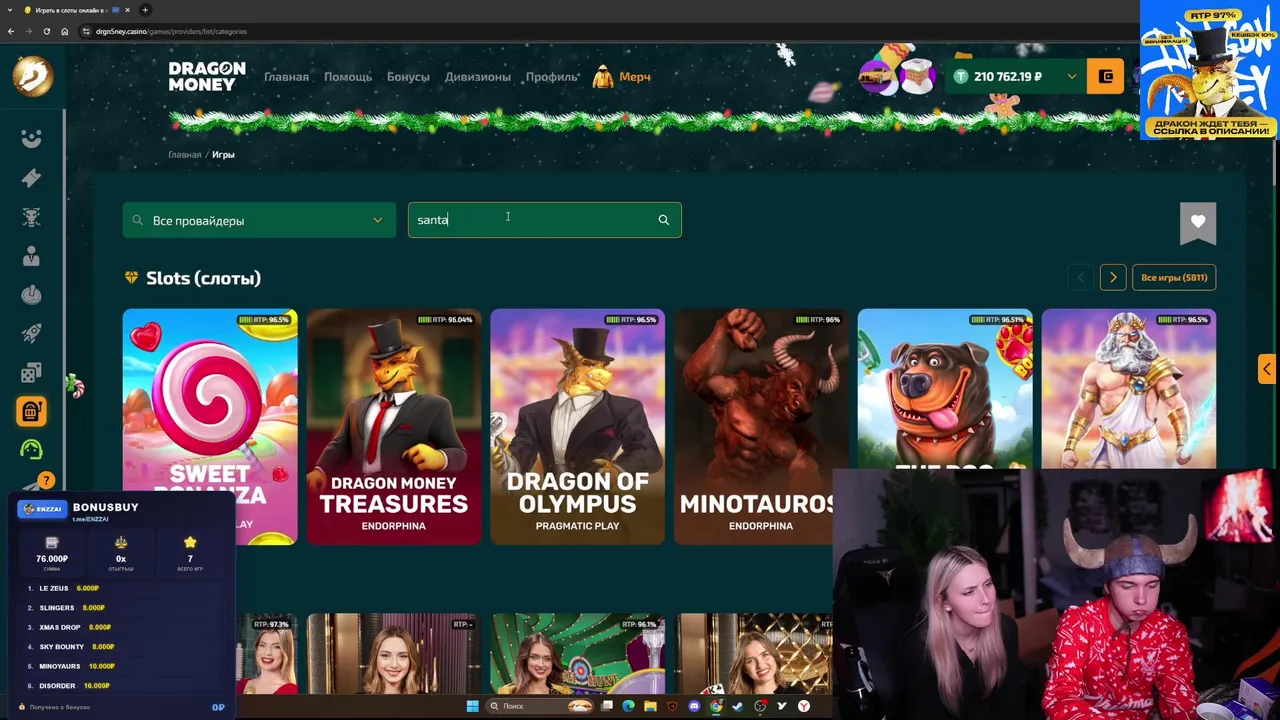Click the Все игры (5811) button
This screenshot has width=1280, height=720.
tap(1174, 278)
